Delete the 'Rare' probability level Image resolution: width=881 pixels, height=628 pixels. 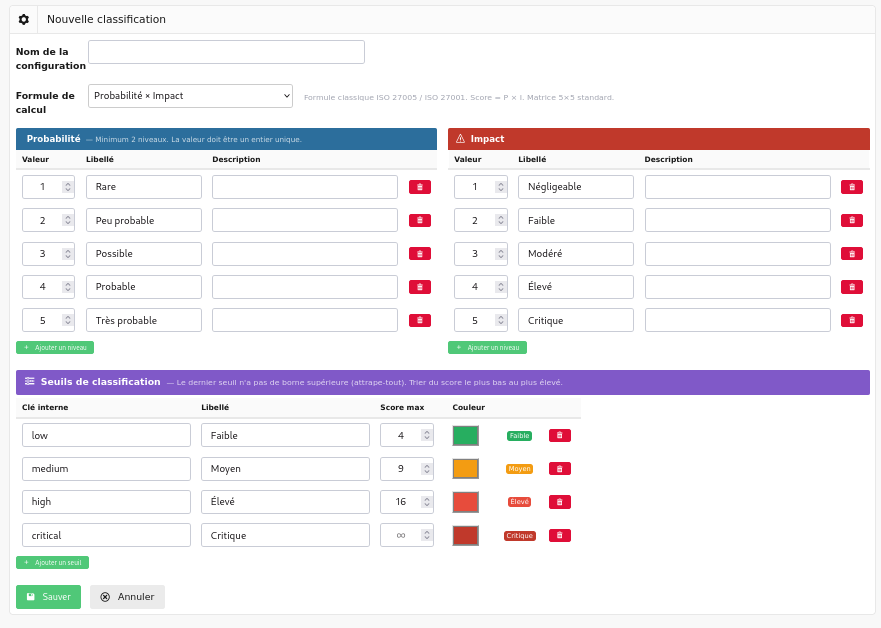coord(420,187)
